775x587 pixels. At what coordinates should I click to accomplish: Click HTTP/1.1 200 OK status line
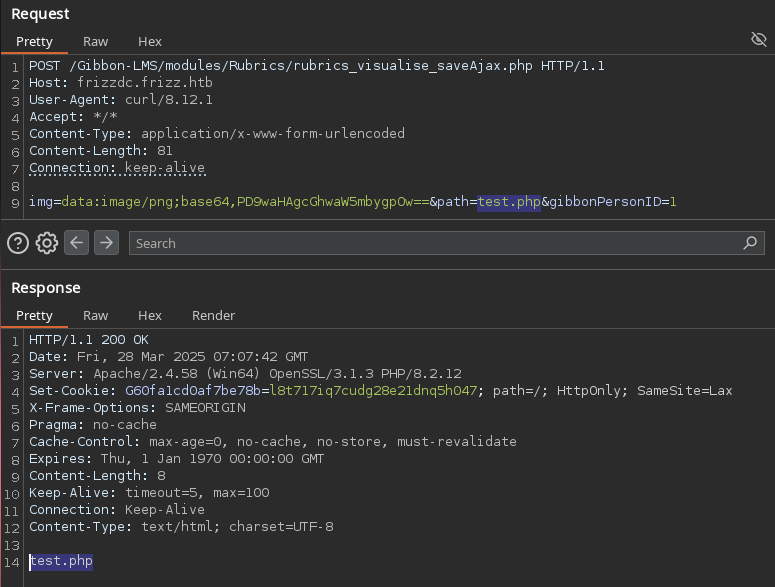(88, 339)
